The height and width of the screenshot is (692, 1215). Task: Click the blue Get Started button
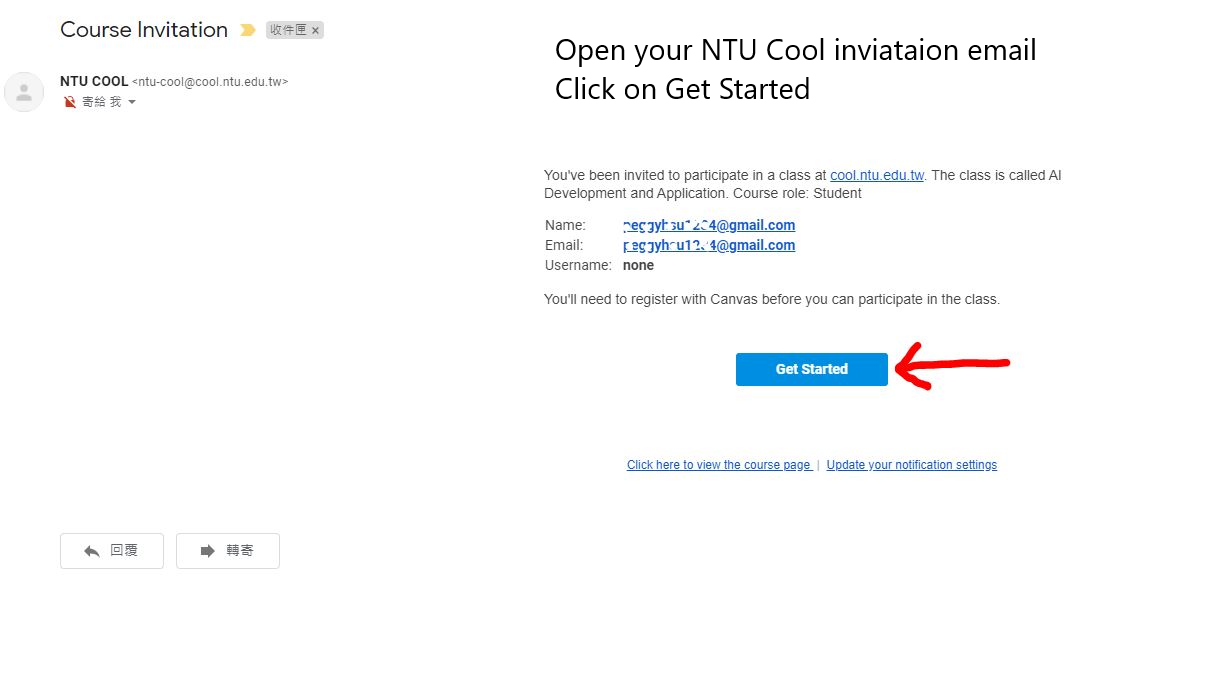(812, 369)
